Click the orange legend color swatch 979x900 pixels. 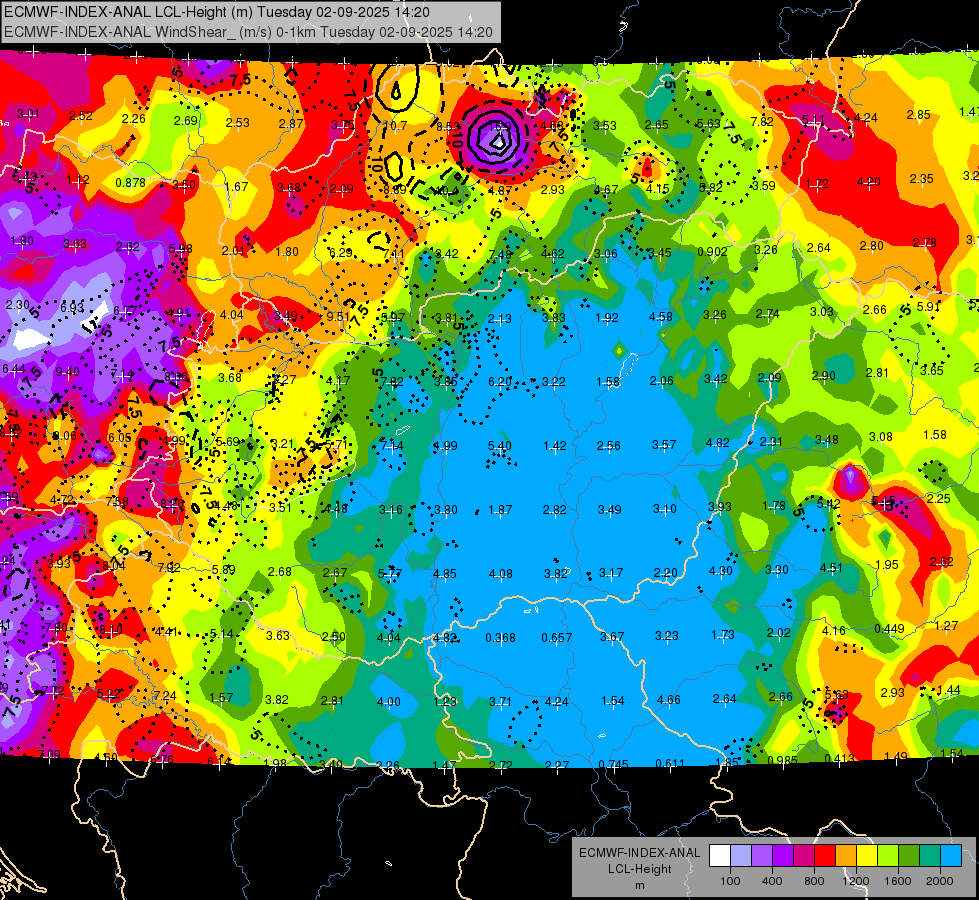point(846,856)
